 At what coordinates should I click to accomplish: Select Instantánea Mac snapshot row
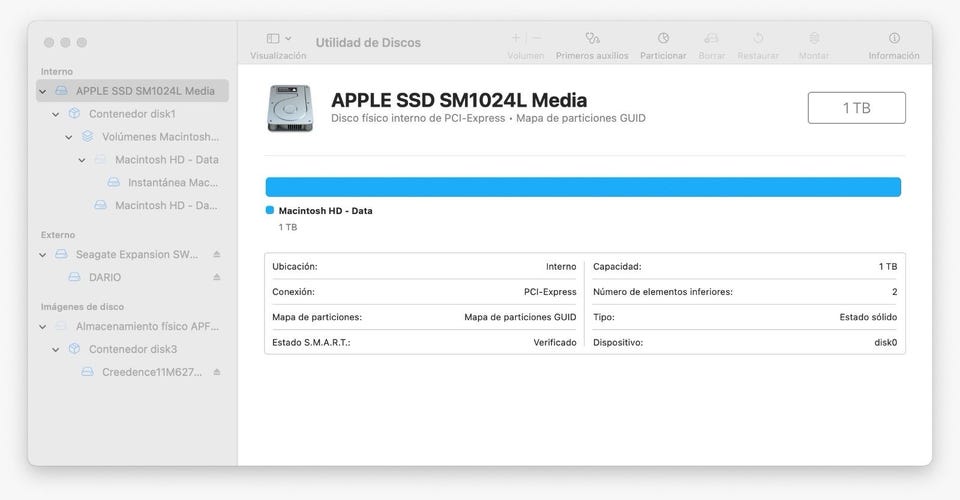coord(132,182)
